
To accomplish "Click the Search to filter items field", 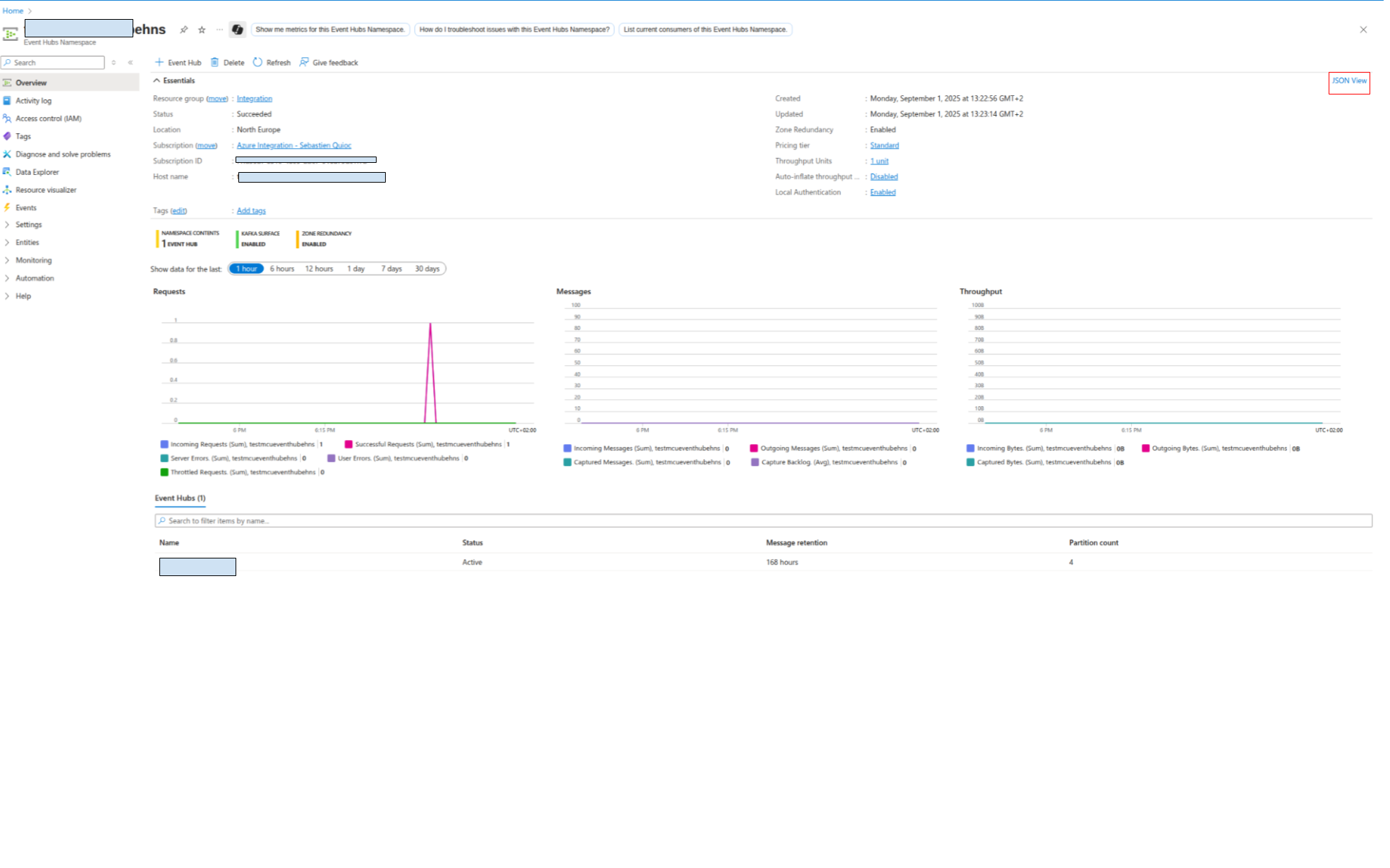I will 762,521.
